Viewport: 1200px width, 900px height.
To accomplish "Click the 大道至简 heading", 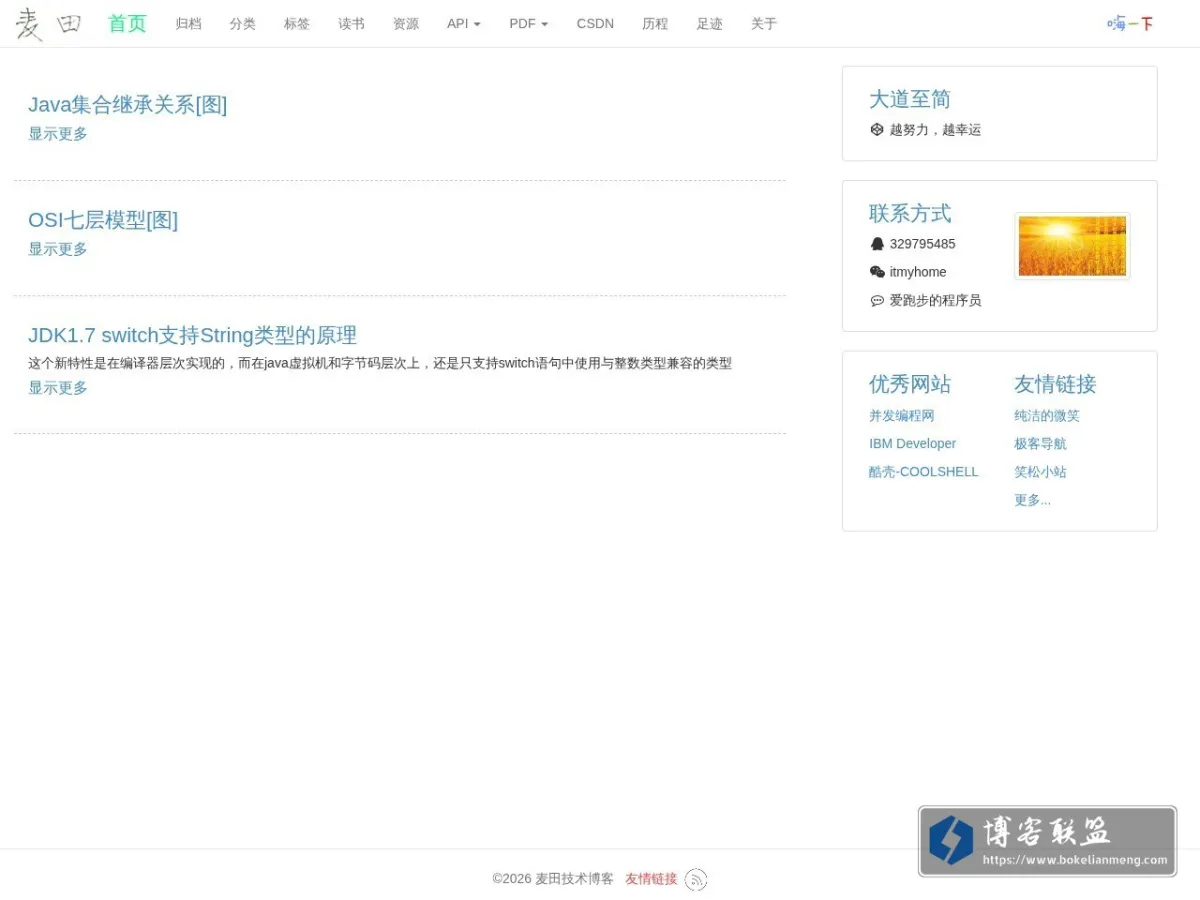I will coord(910,99).
